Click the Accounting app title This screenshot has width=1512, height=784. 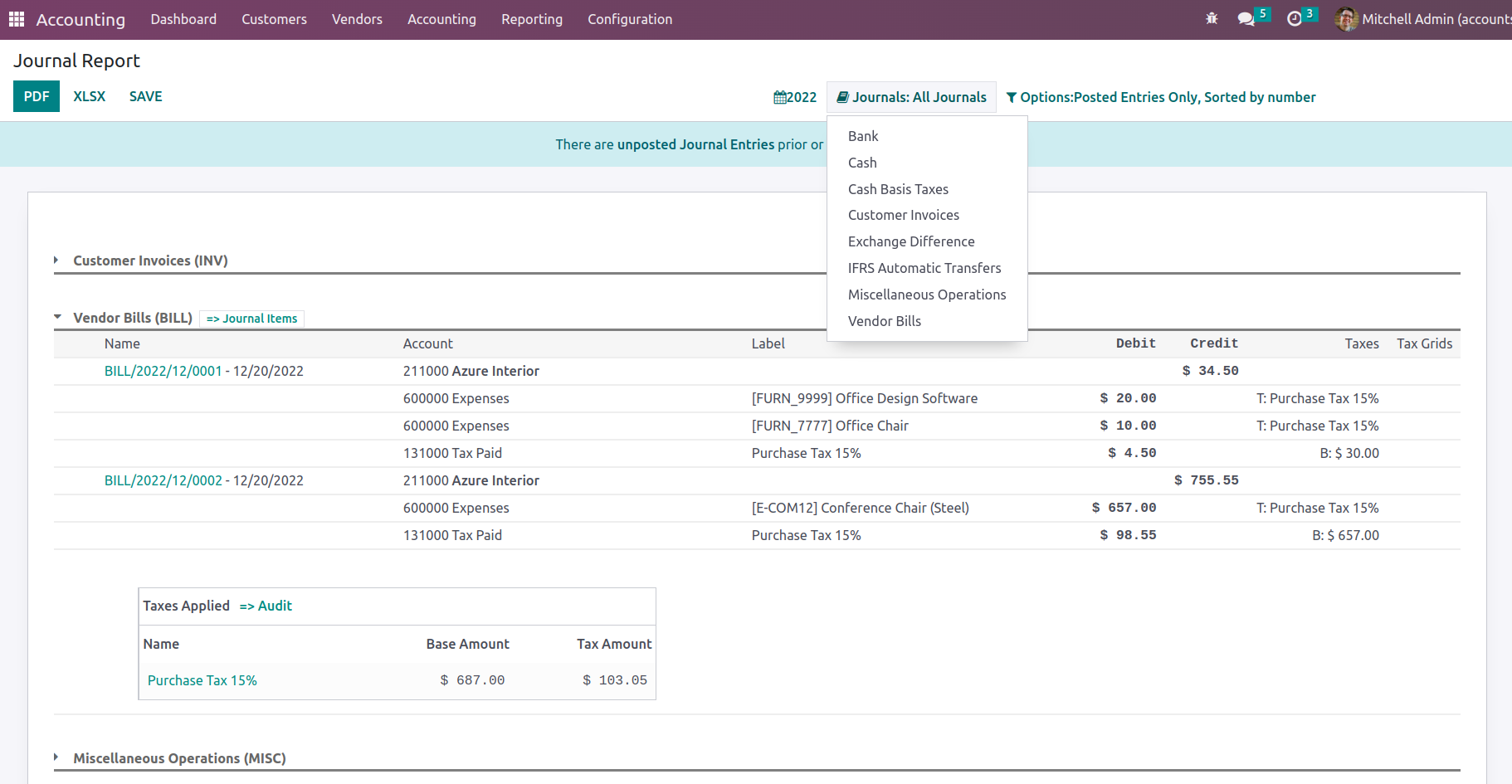[x=80, y=19]
